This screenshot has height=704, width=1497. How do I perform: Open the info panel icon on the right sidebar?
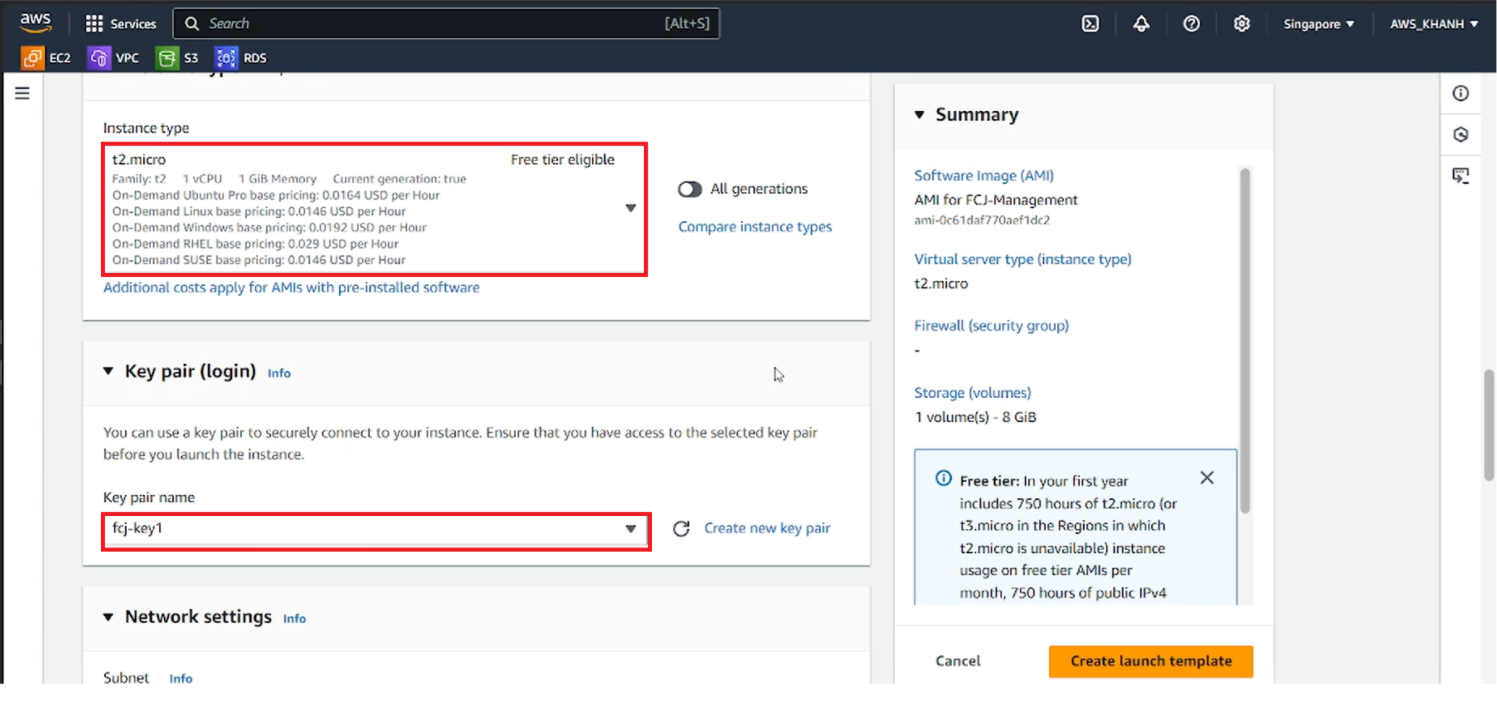[x=1461, y=93]
